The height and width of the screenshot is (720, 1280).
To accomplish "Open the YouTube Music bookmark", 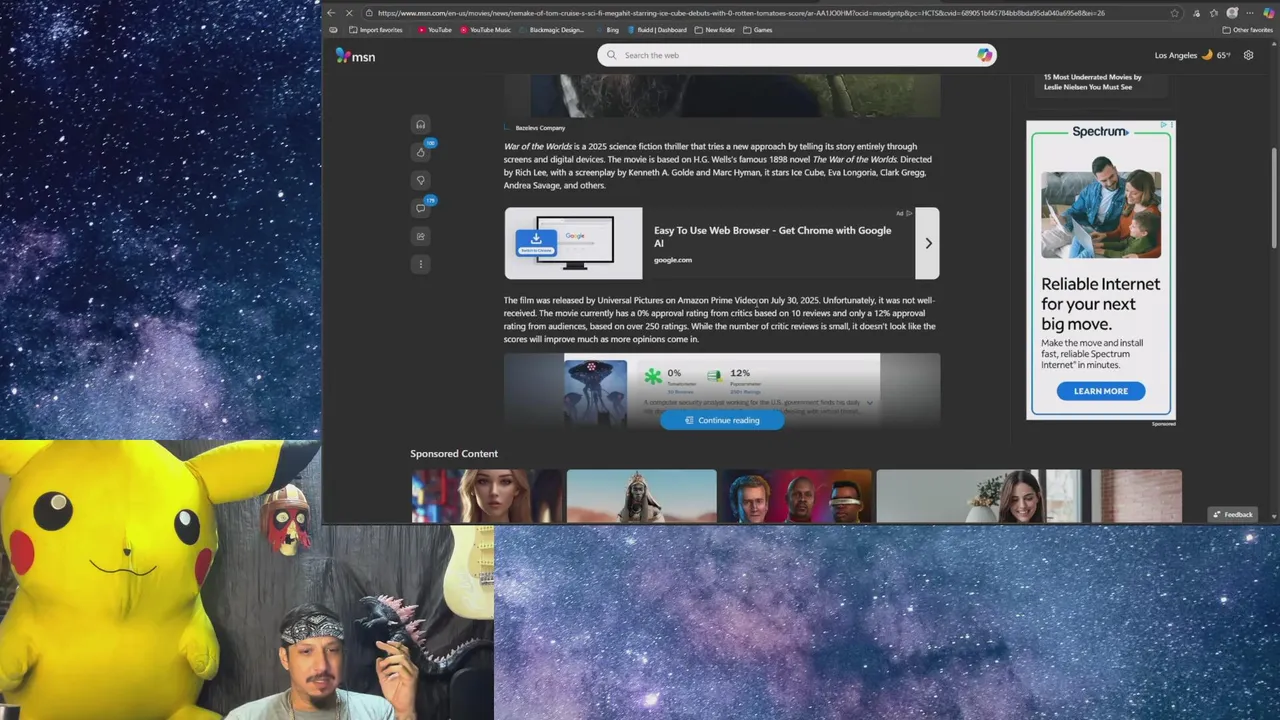I will pyautogui.click(x=485, y=30).
